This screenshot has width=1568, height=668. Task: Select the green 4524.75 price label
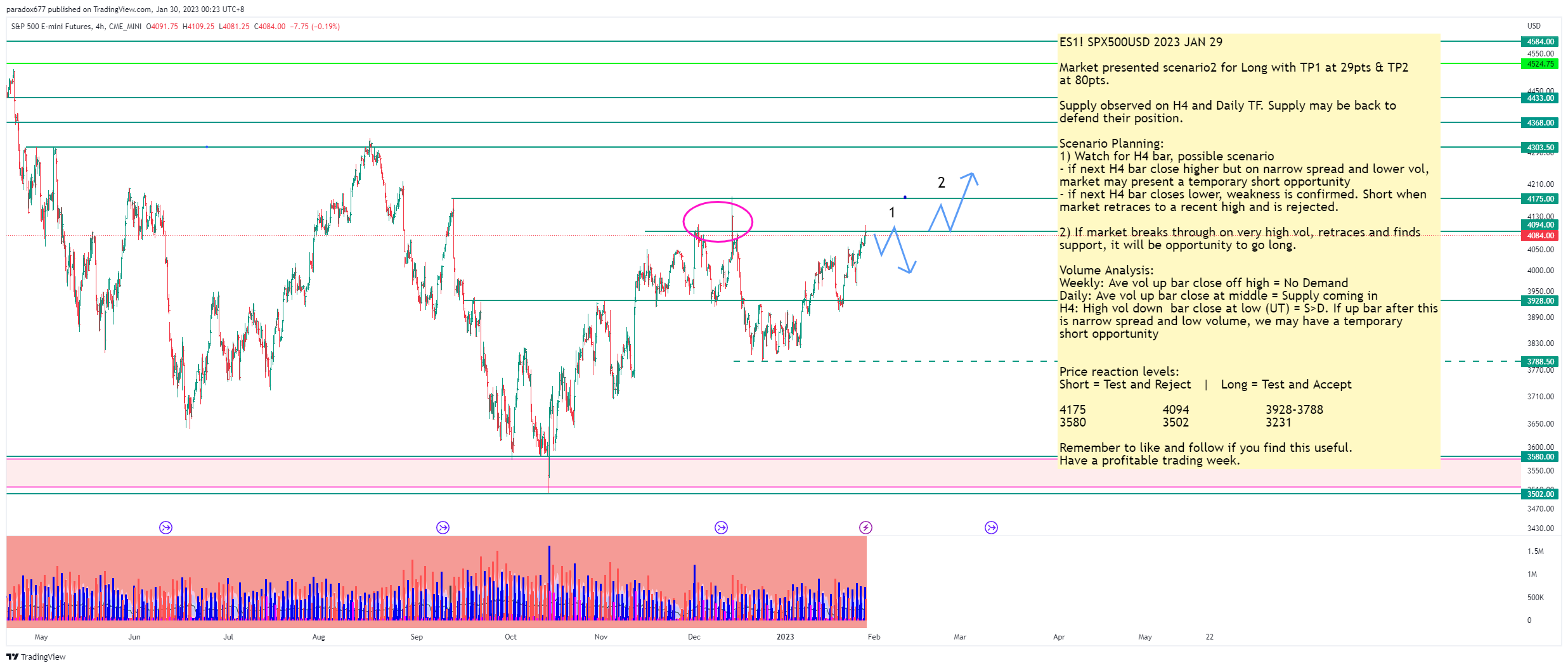coord(1540,64)
